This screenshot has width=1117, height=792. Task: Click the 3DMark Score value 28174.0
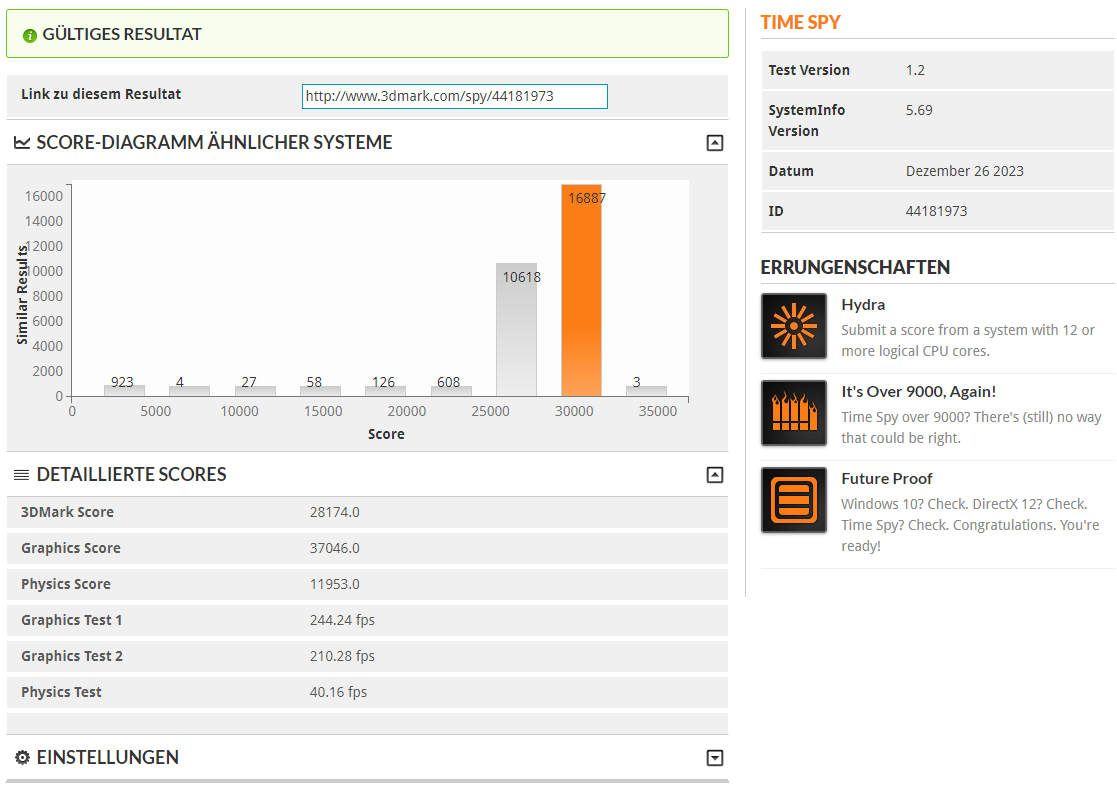coord(334,512)
